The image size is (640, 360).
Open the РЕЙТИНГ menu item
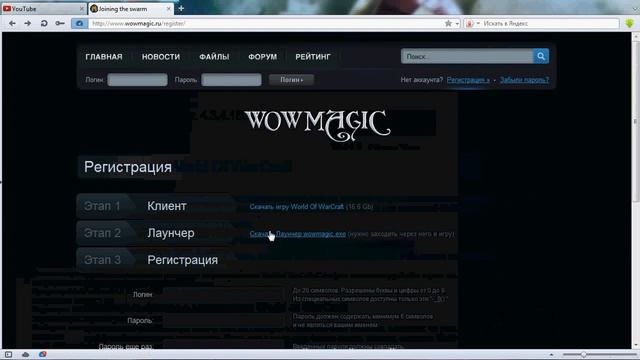pos(313,57)
